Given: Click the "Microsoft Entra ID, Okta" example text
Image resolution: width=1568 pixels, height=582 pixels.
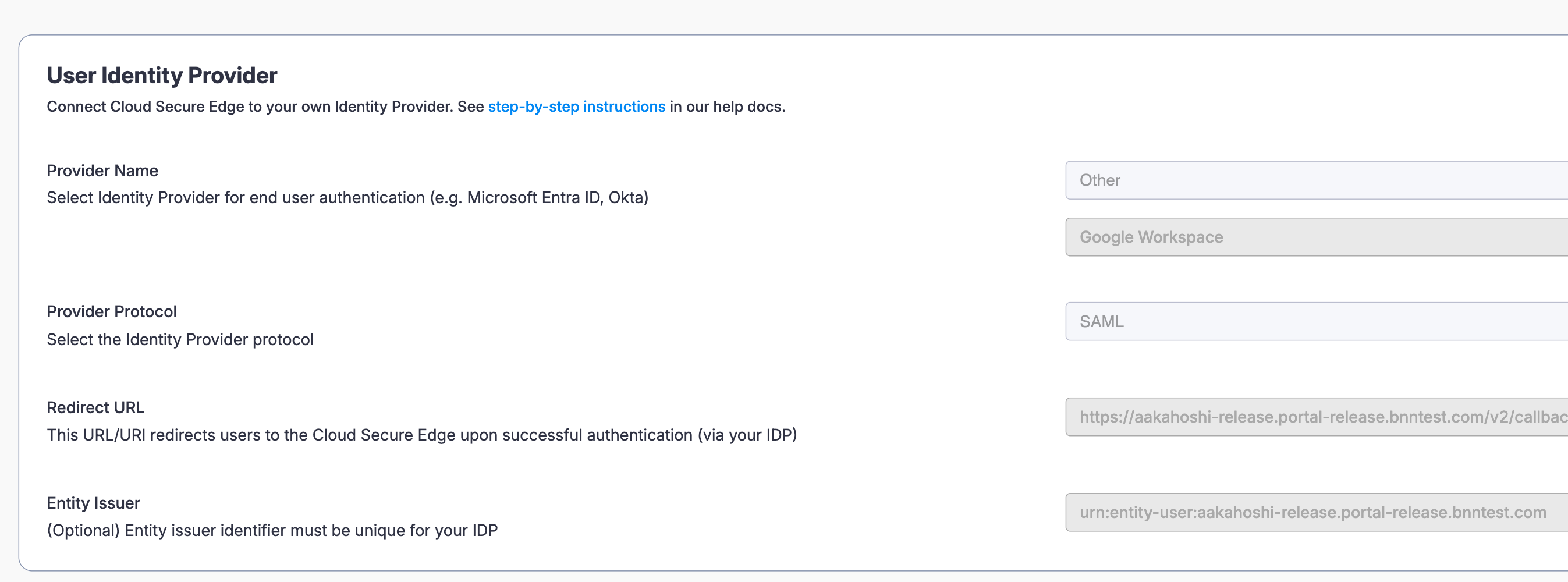Looking at the screenshot, I should pos(557,198).
